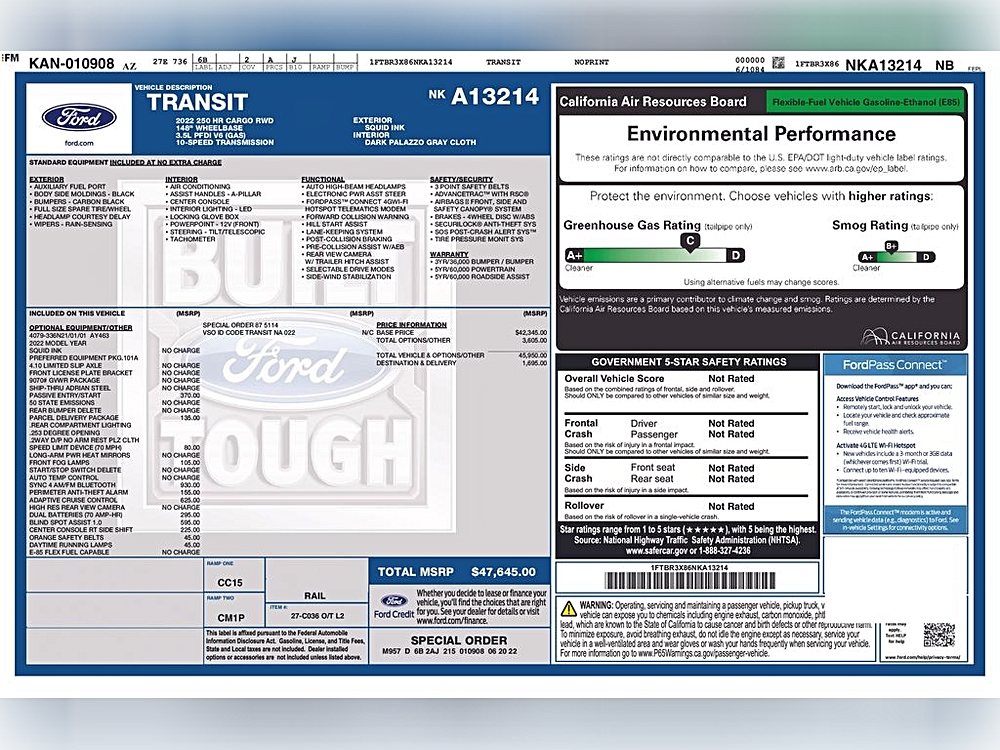Click the Ford oval logo at top left

pyautogui.click(x=78, y=117)
